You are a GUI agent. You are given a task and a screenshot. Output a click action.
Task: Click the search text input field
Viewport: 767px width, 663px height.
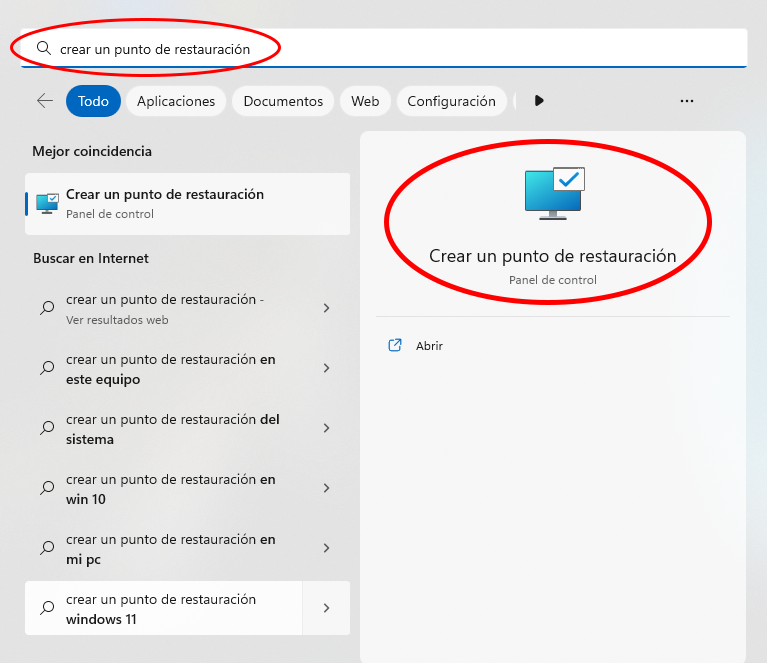(x=400, y=48)
